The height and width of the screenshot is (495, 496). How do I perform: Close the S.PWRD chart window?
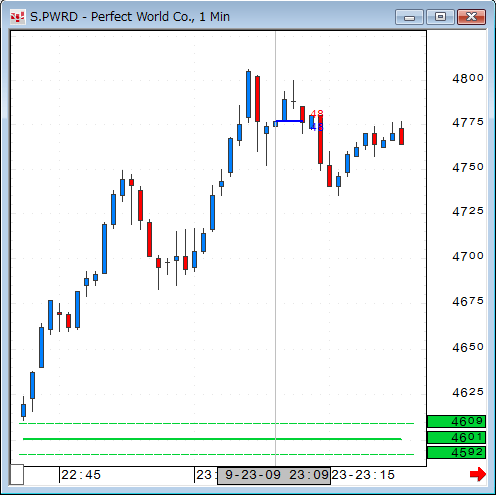coord(471,17)
